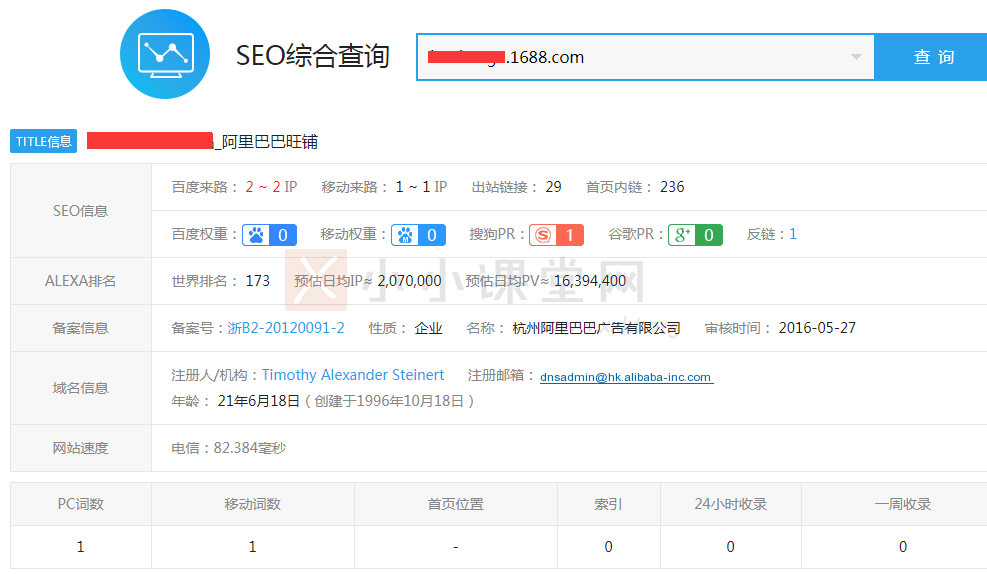Screen dimensions: 987x574
Task: Click the 网站速度 row header
Action: point(81,448)
